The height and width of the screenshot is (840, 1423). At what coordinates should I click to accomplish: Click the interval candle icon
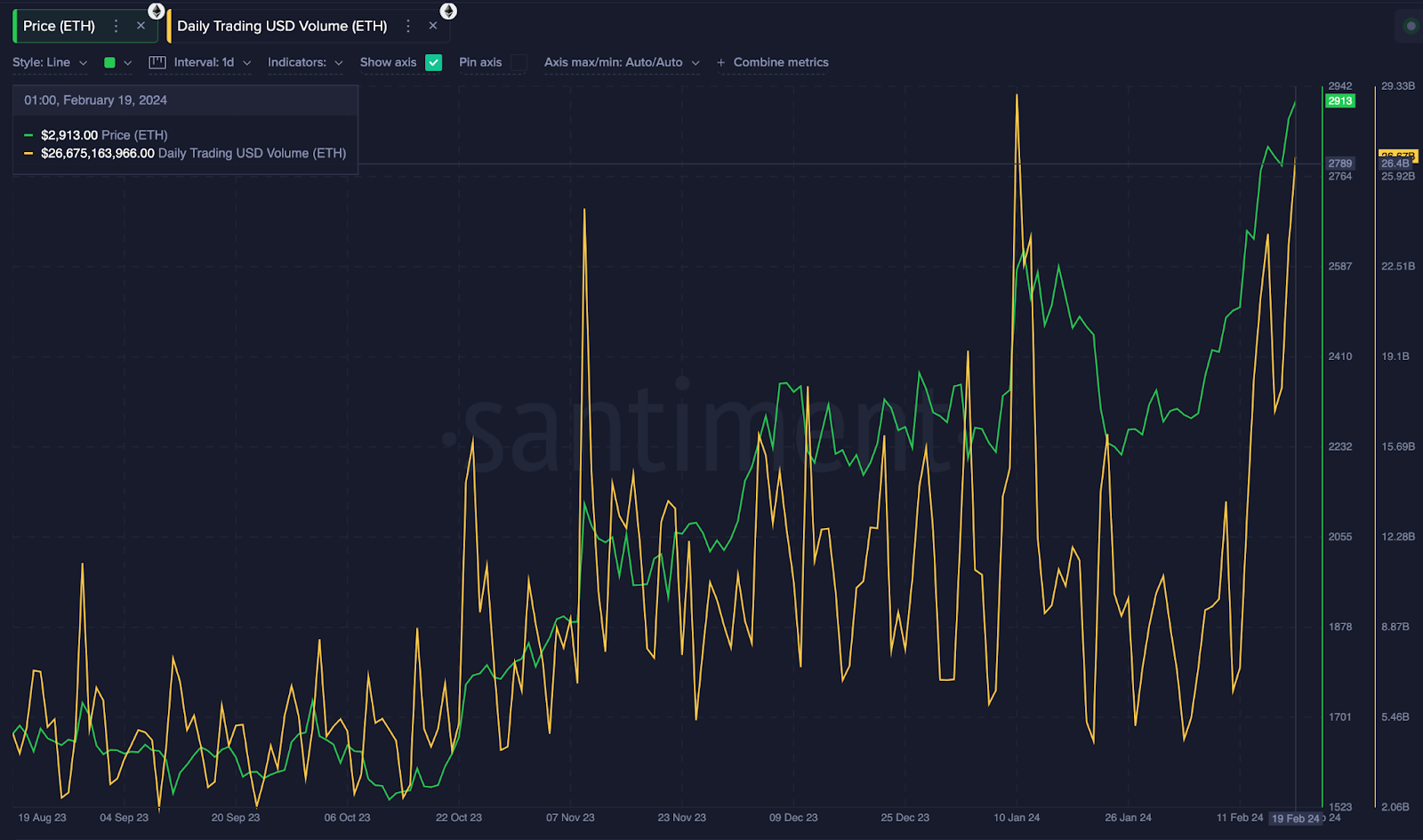pos(157,62)
